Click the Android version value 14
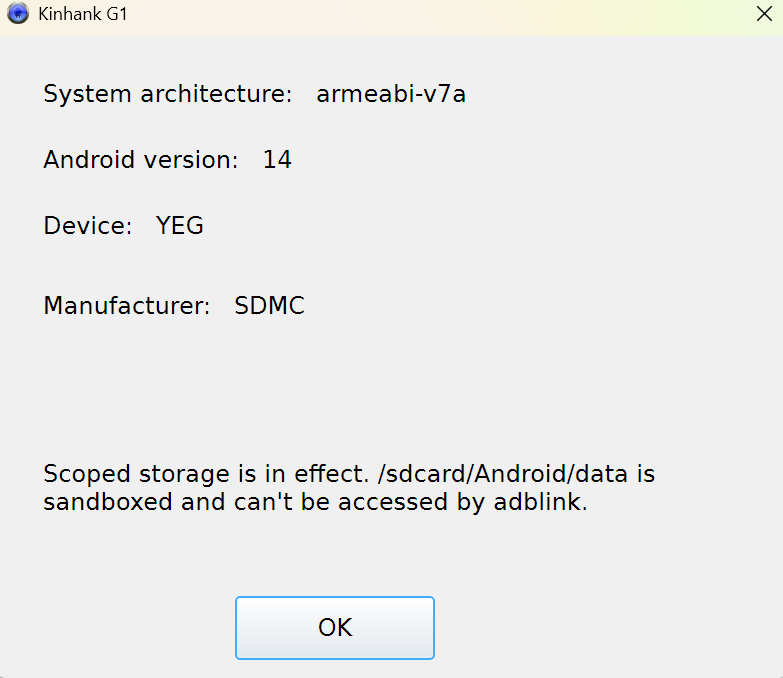Screen dimensions: 783x678 [277, 159]
